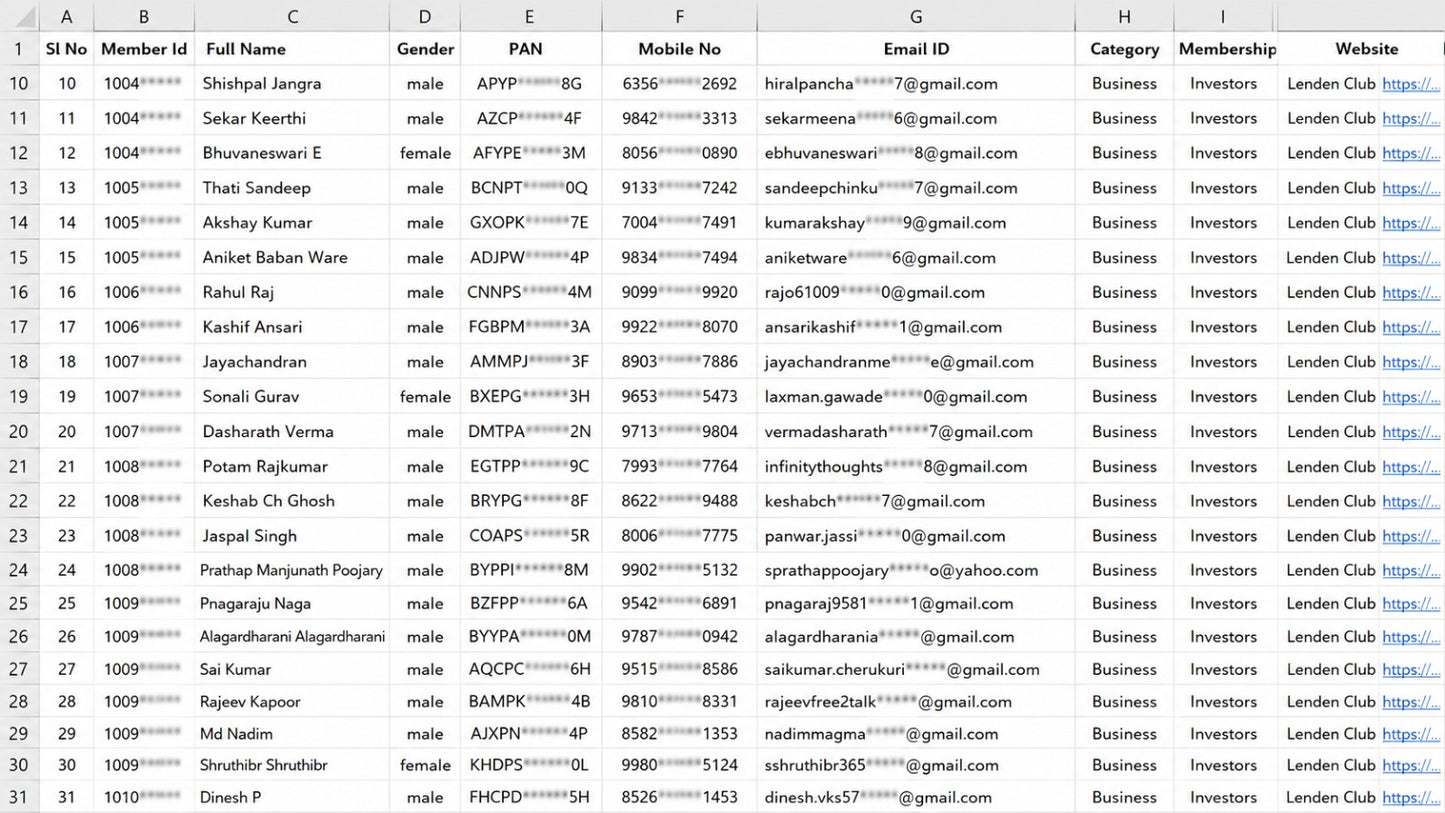Click the 'Member Id' header cell
The width and height of the screenshot is (1445, 813).
pos(144,49)
